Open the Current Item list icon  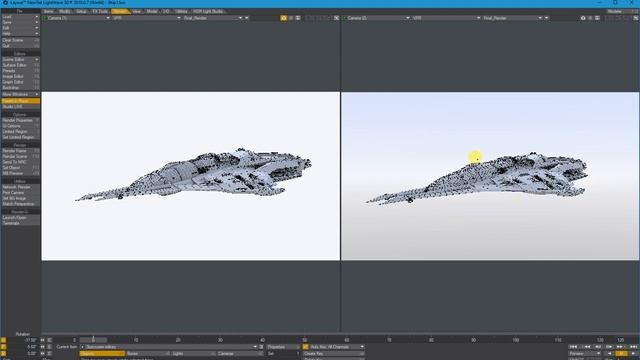pyautogui.click(x=261, y=347)
